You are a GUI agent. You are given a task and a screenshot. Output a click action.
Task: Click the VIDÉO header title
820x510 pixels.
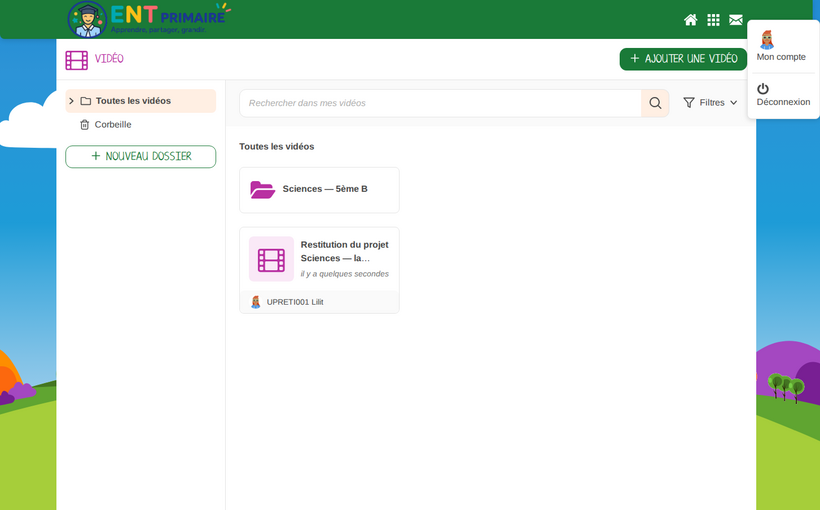(x=109, y=59)
